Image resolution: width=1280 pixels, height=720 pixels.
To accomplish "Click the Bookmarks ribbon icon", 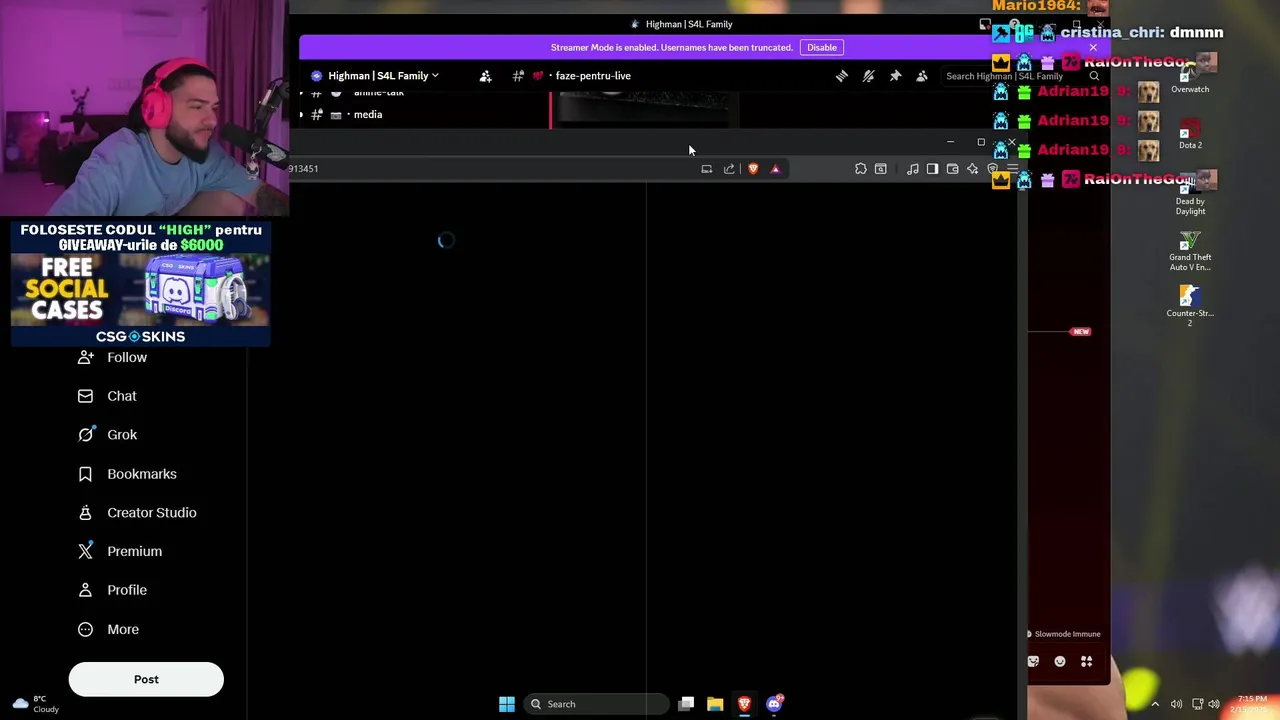I will point(86,474).
